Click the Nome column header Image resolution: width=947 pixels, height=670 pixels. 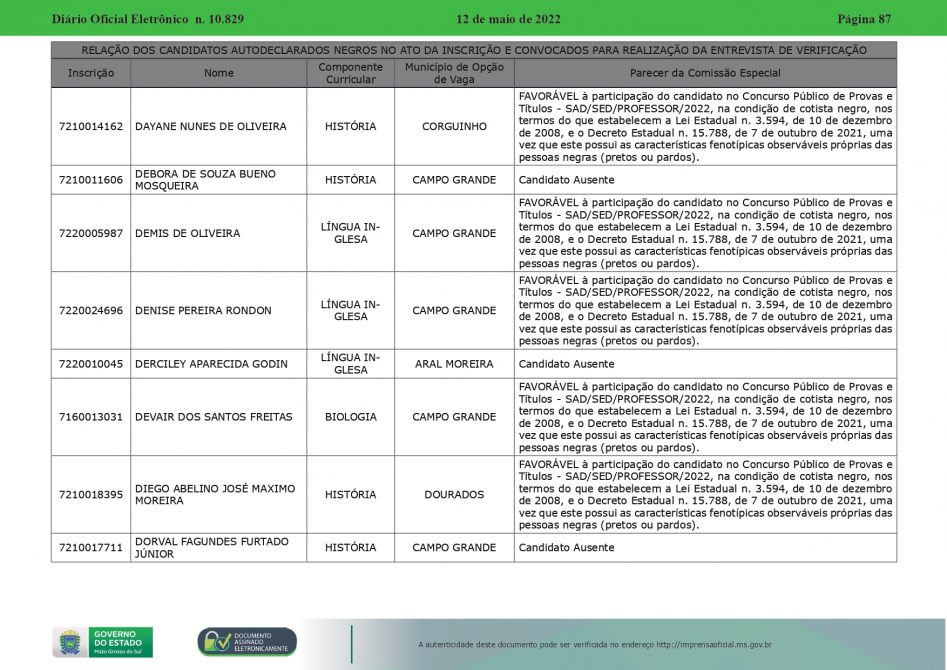218,73
